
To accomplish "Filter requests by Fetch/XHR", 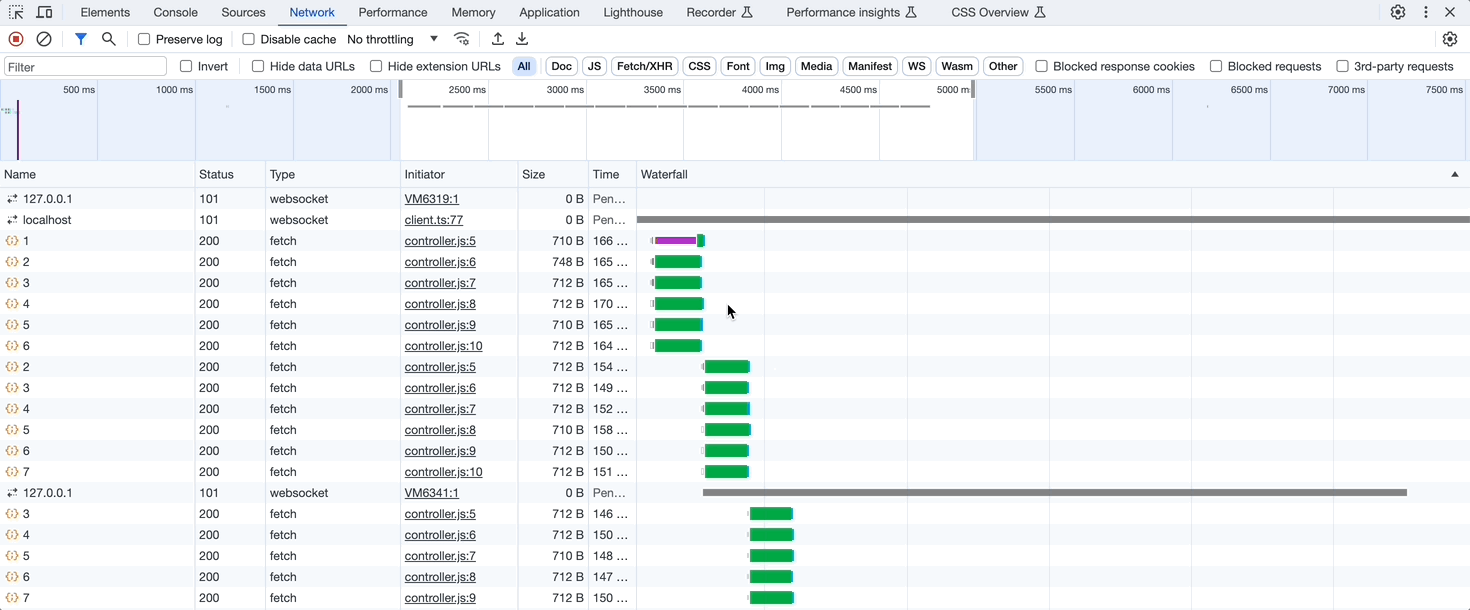I will pyautogui.click(x=644, y=66).
